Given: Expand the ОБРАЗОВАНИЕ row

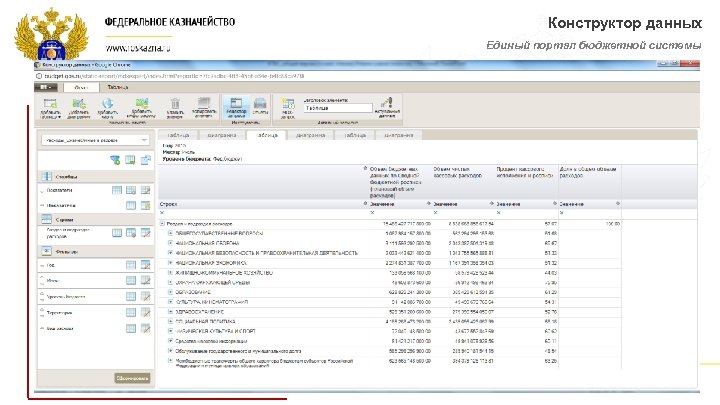Looking at the screenshot, I should pyautogui.click(x=170, y=292).
